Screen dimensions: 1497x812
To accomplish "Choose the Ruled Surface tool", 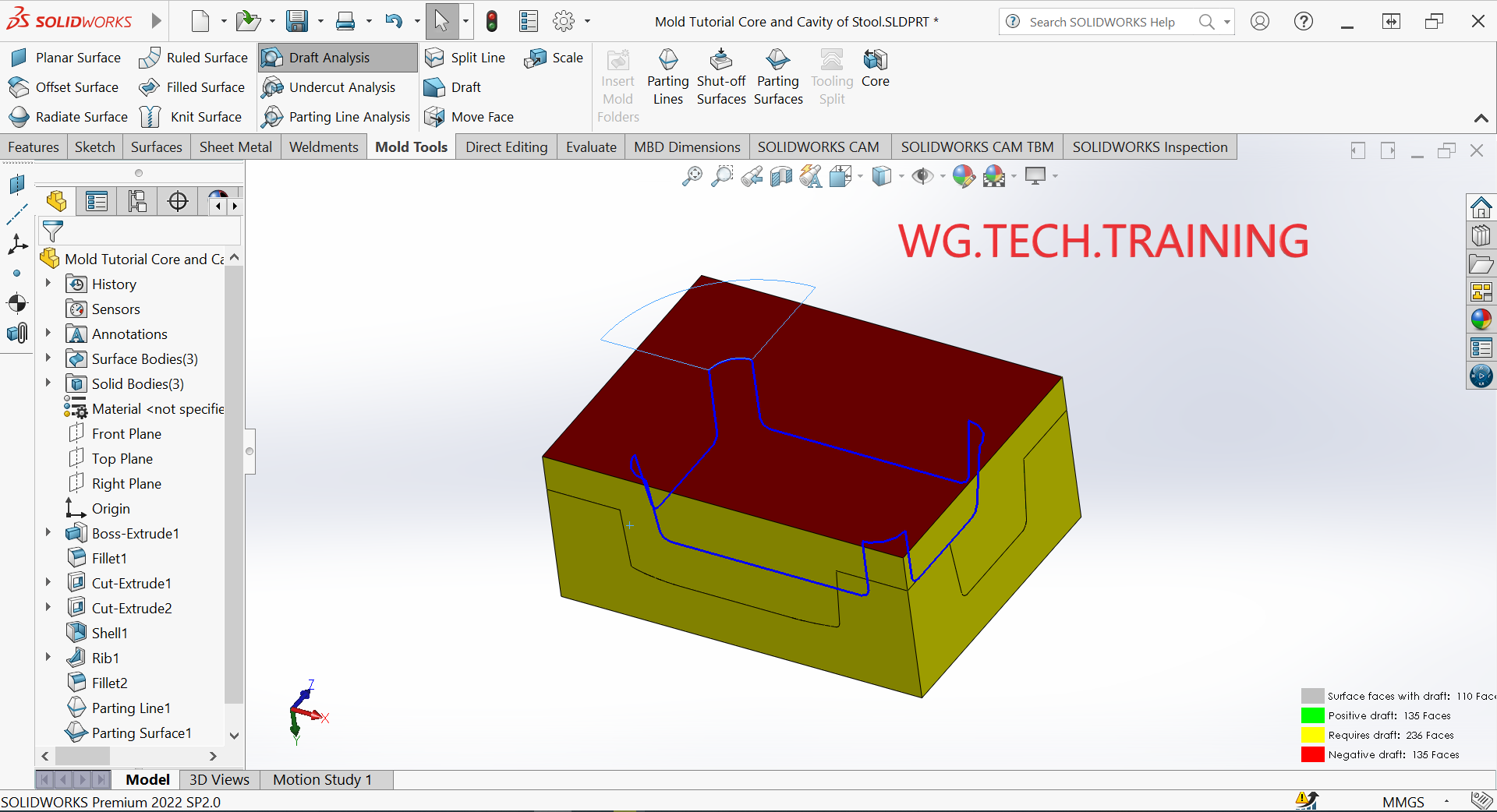I will point(193,58).
